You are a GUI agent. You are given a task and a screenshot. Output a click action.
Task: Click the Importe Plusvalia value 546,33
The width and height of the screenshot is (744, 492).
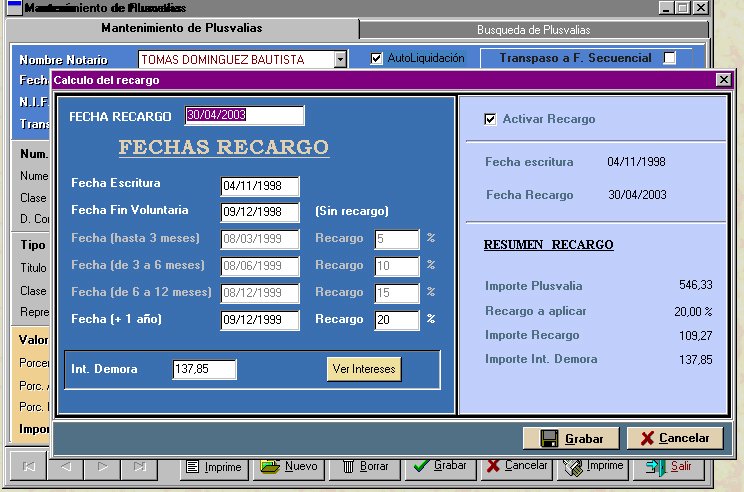pos(696,285)
